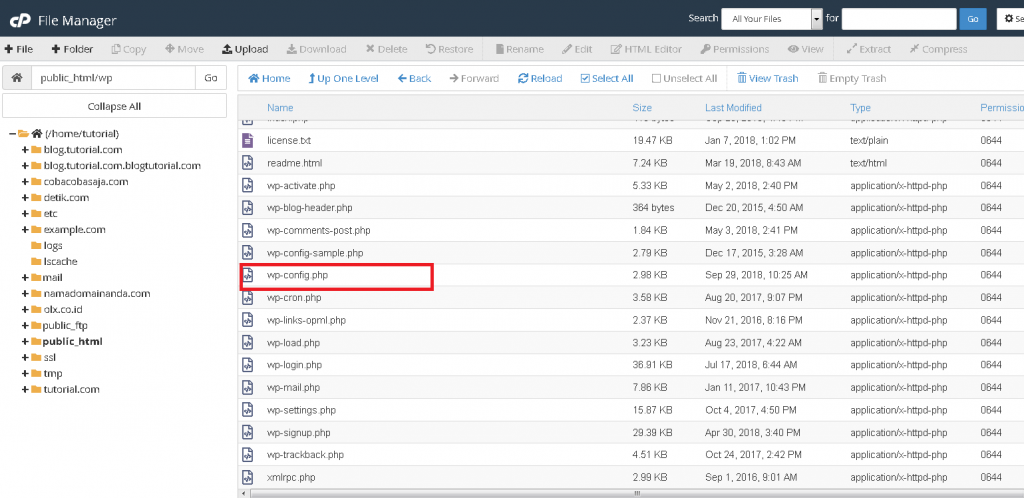
Task: Click the home icon beside path field
Action: [x=17, y=78]
